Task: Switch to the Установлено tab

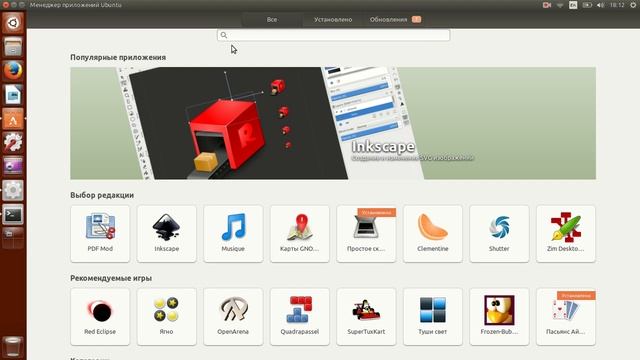Action: tap(333, 19)
